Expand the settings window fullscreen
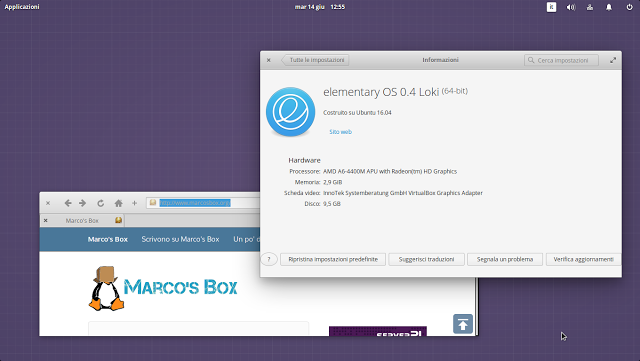Viewport: 640px width, 361px height. tap(613, 60)
